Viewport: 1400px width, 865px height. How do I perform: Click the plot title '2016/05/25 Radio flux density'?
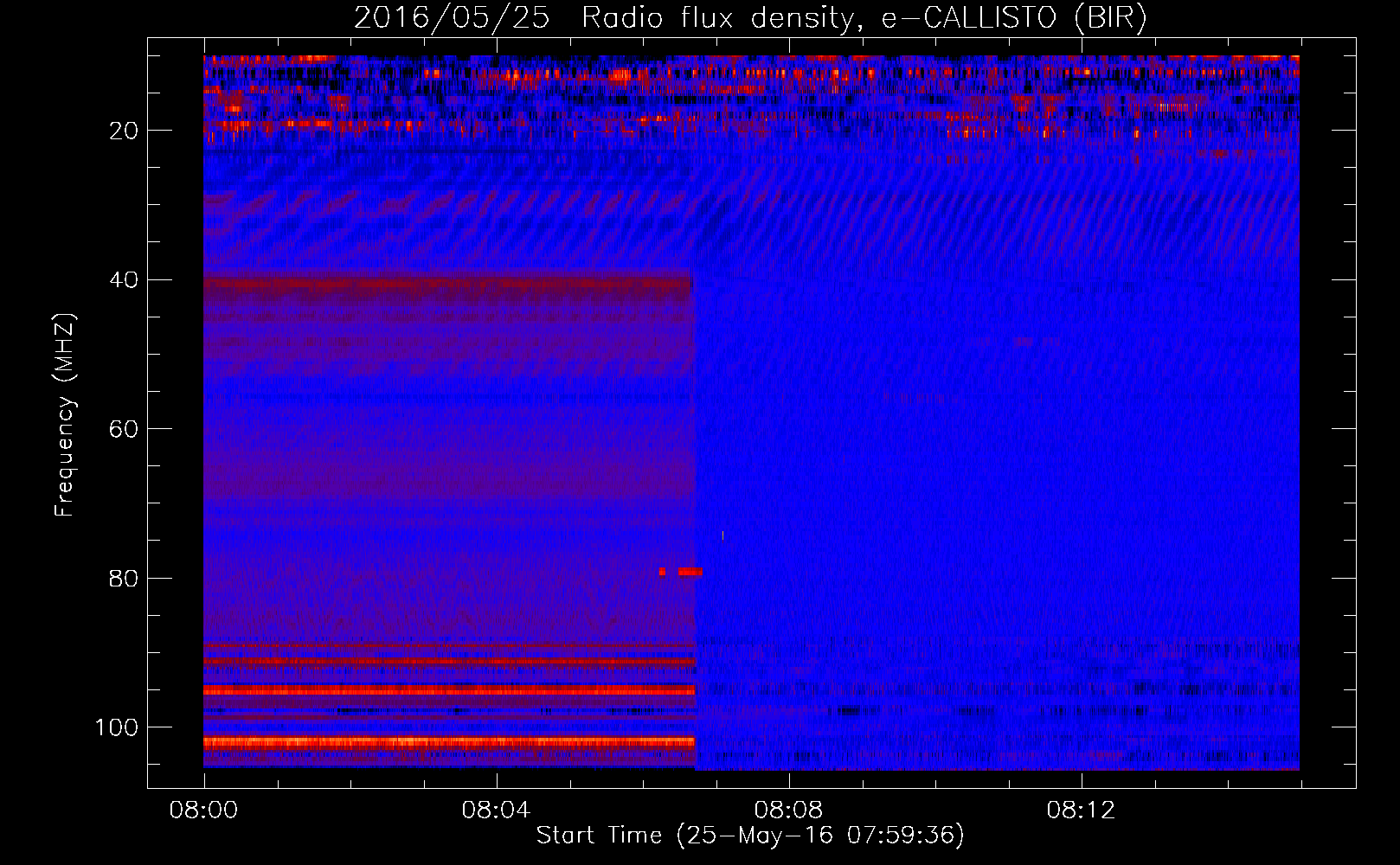(604, 18)
